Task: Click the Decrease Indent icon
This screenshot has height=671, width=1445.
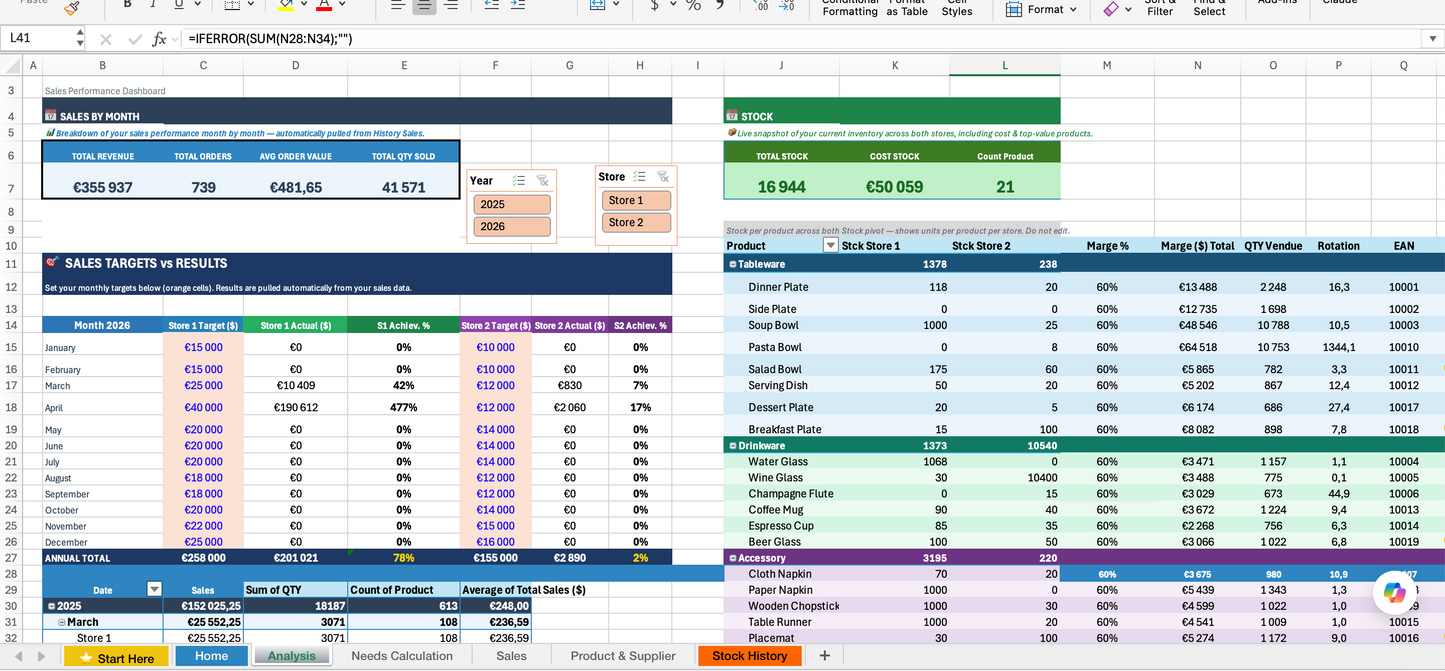Action: click(x=491, y=5)
